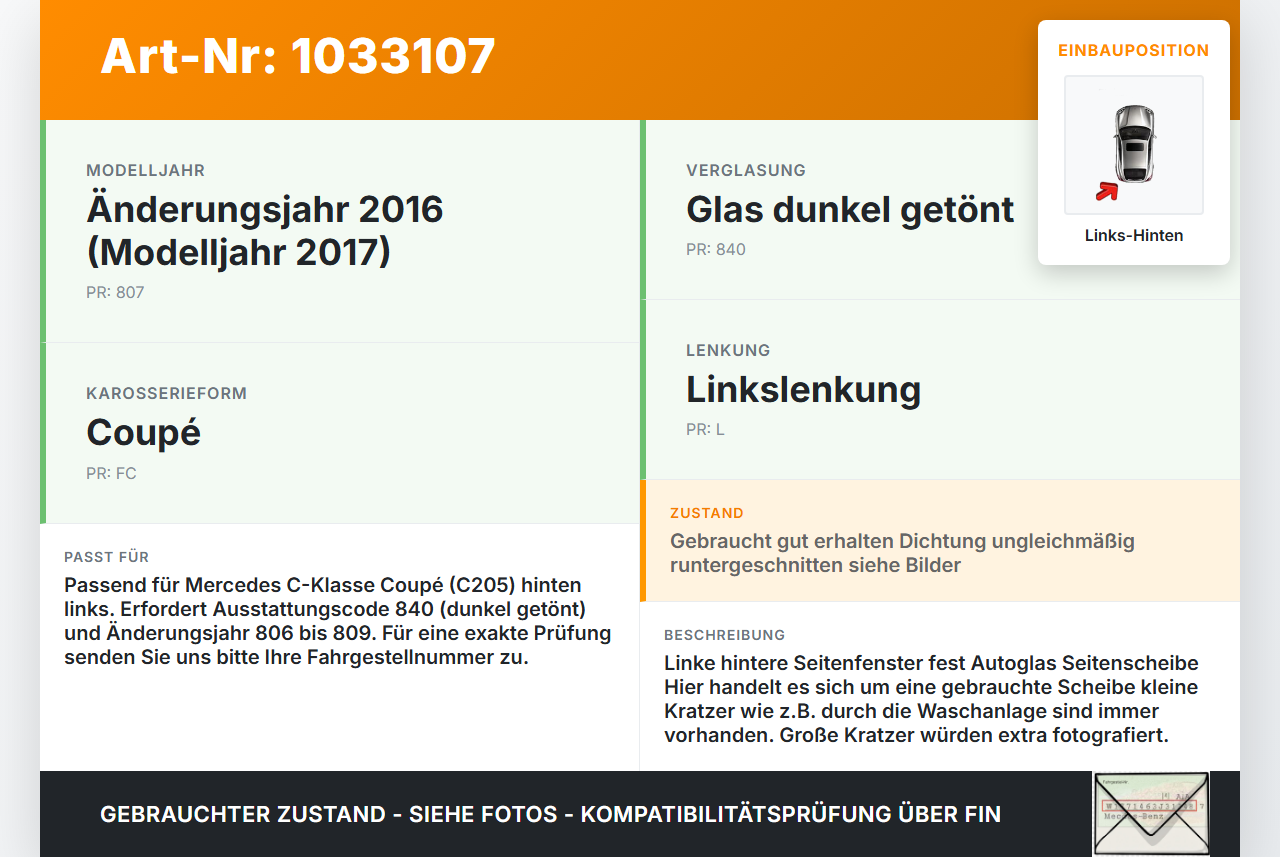1280x858 pixels.
Task: Click the orange Zustand heading
Action: click(x=707, y=513)
